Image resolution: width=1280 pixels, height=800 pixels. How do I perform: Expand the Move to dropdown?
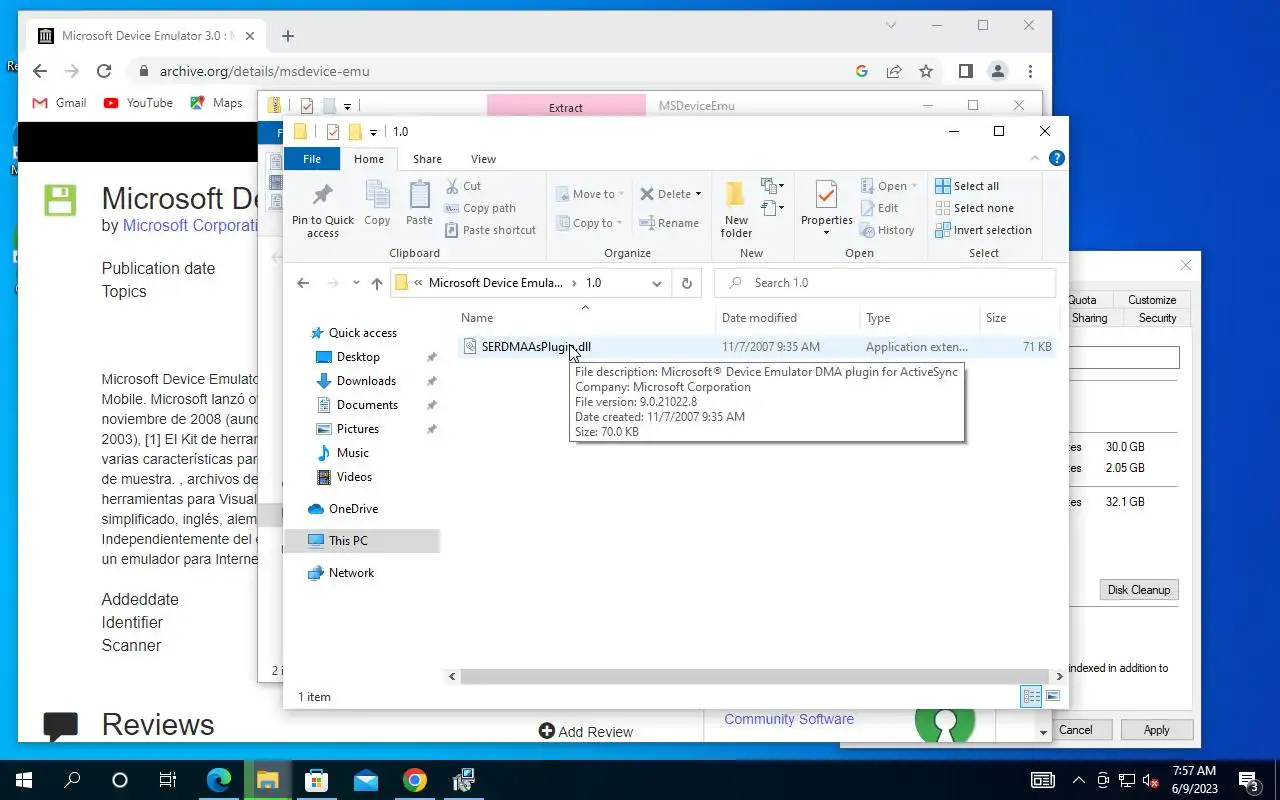(x=621, y=194)
